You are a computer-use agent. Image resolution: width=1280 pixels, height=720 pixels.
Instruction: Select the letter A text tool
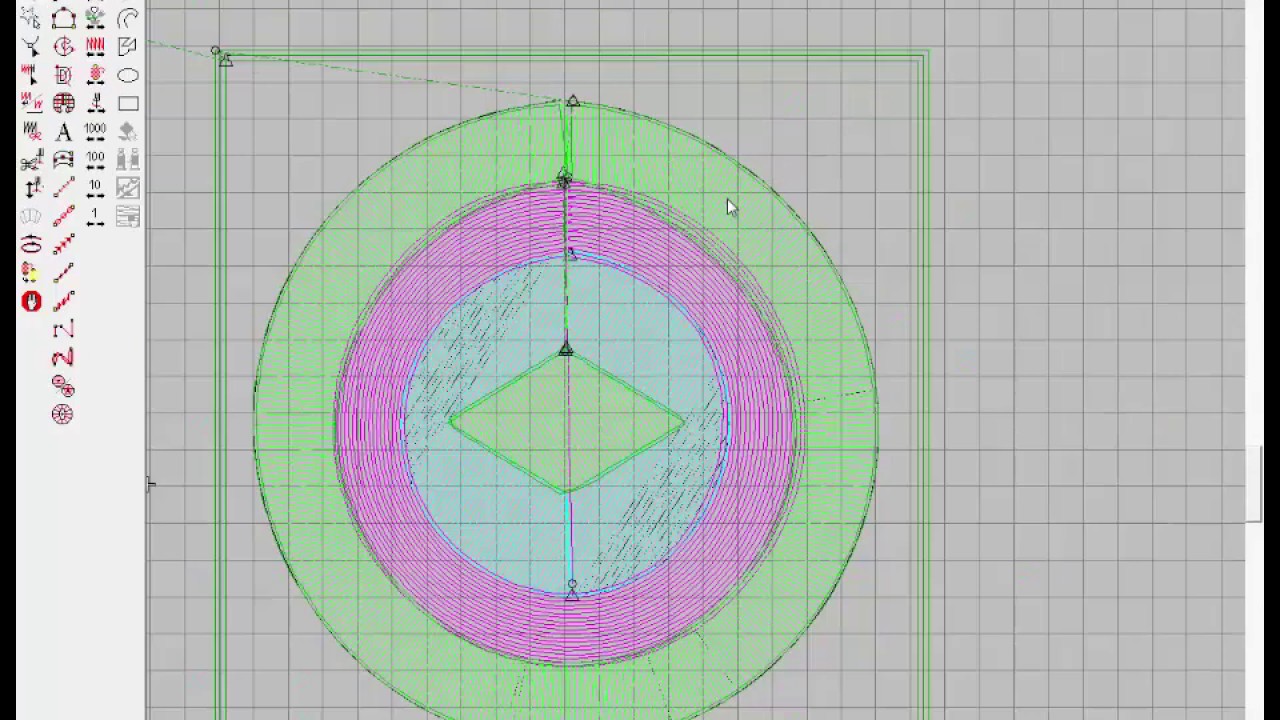(x=63, y=131)
